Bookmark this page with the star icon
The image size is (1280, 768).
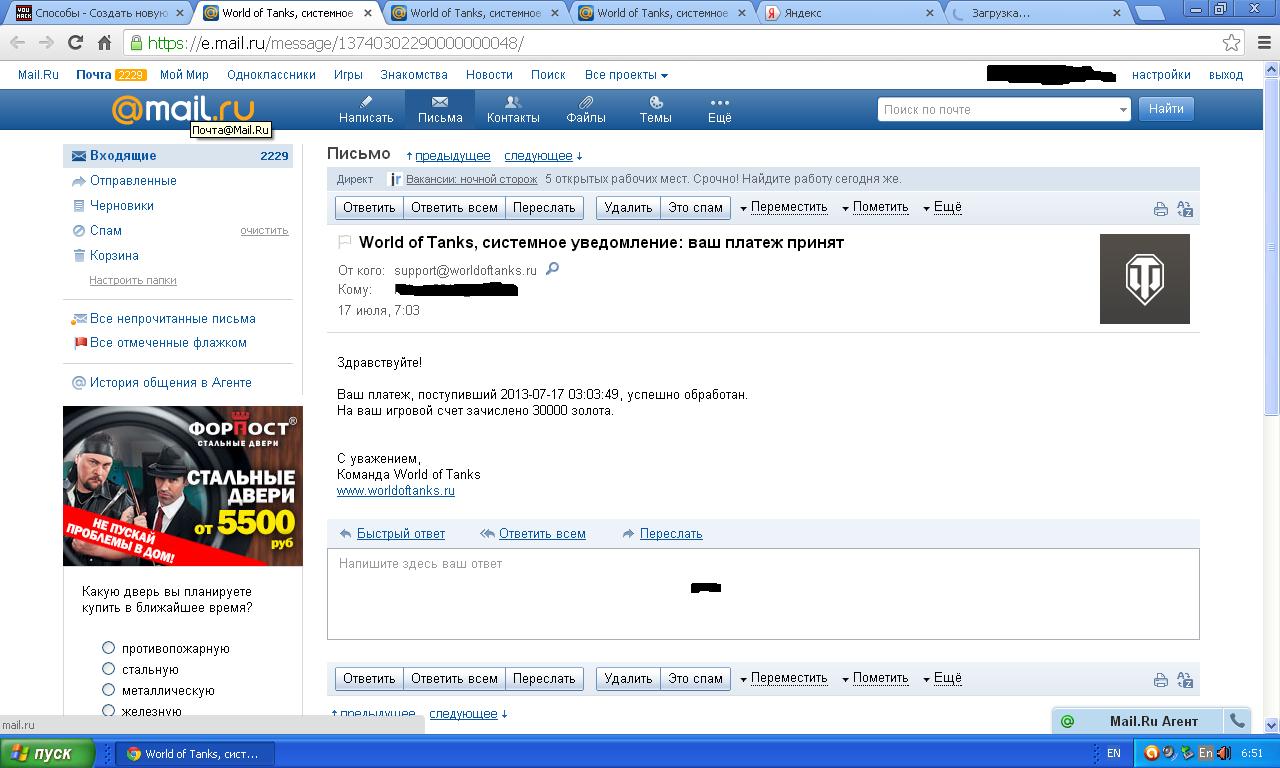[x=1232, y=43]
